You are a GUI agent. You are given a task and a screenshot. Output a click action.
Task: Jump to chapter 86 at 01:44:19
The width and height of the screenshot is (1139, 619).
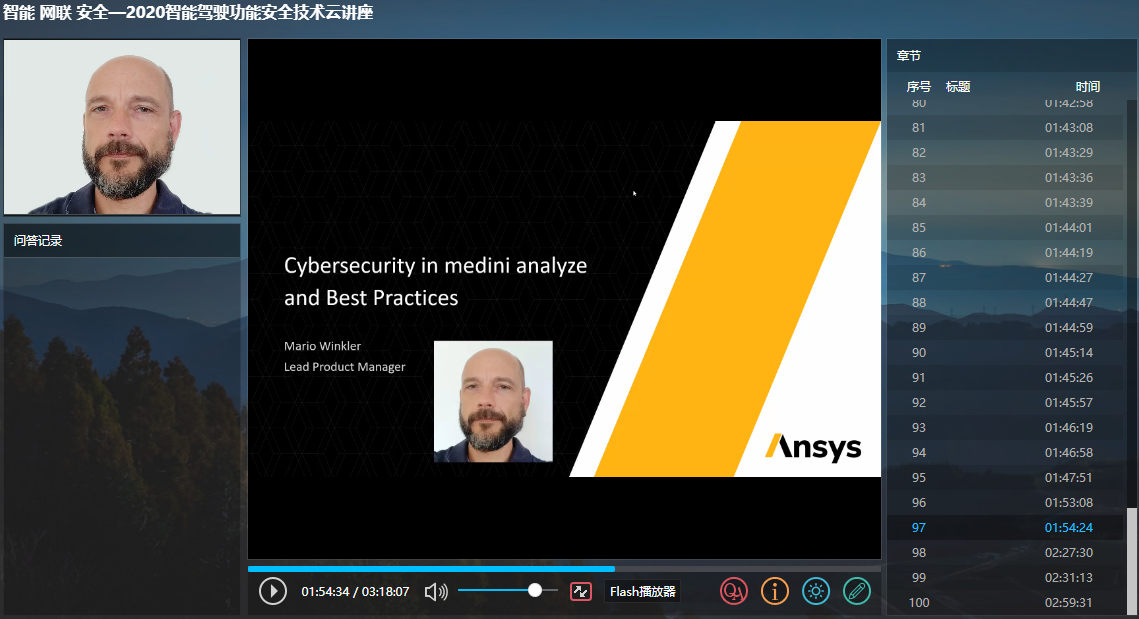click(1006, 253)
